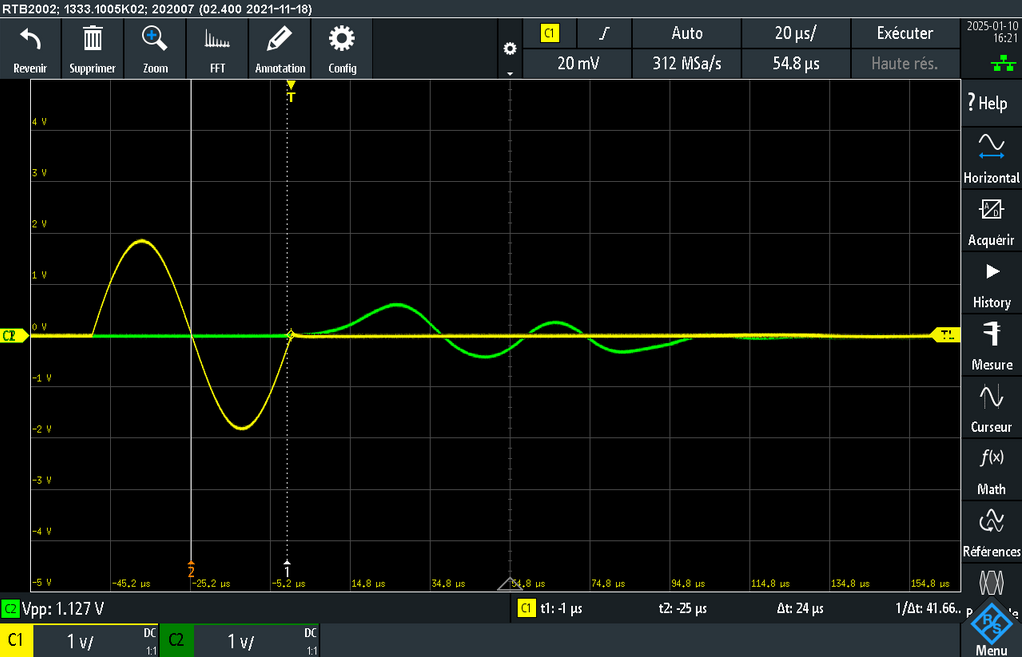
Task: Click the trigger level 20 mV field
Action: tap(578, 63)
